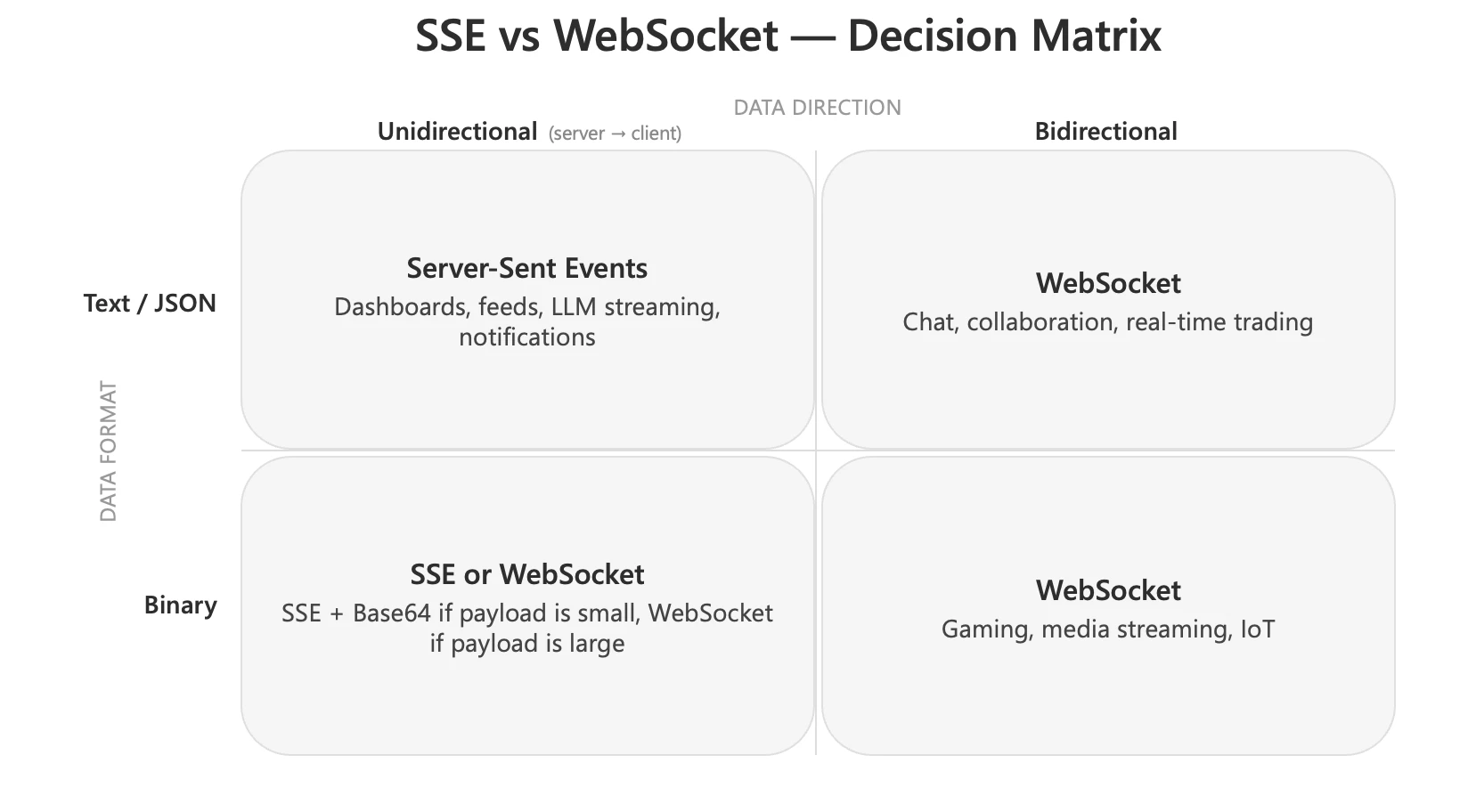Click the DATA DIRECTION axis label

tap(817, 108)
